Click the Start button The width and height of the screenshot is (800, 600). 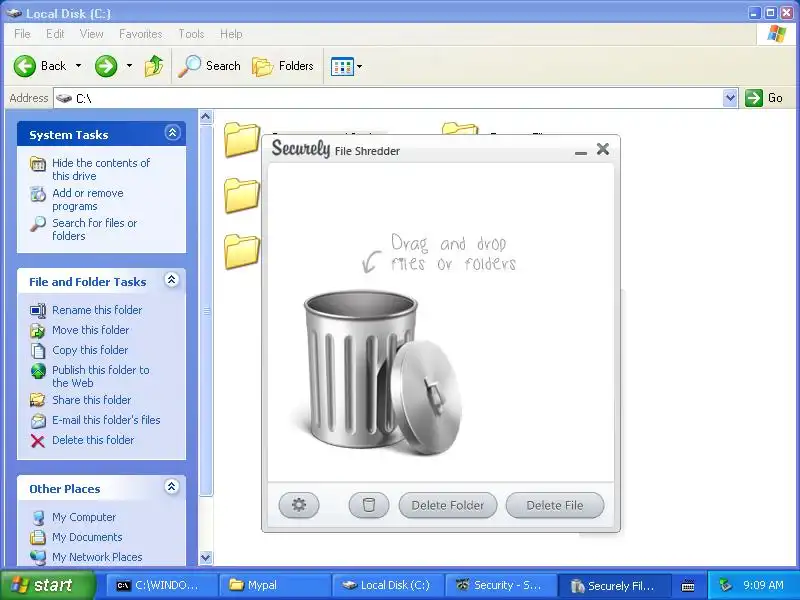[46, 585]
